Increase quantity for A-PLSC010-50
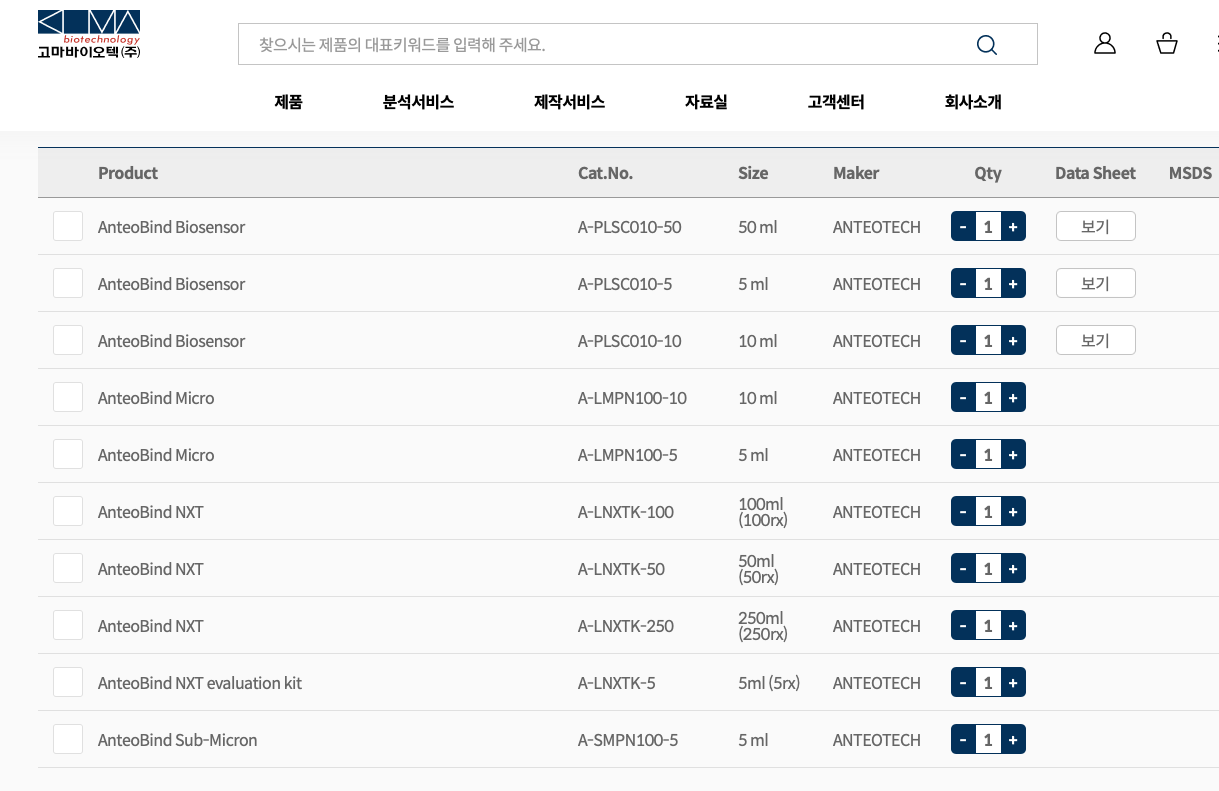The image size is (1219, 791). tap(1013, 227)
